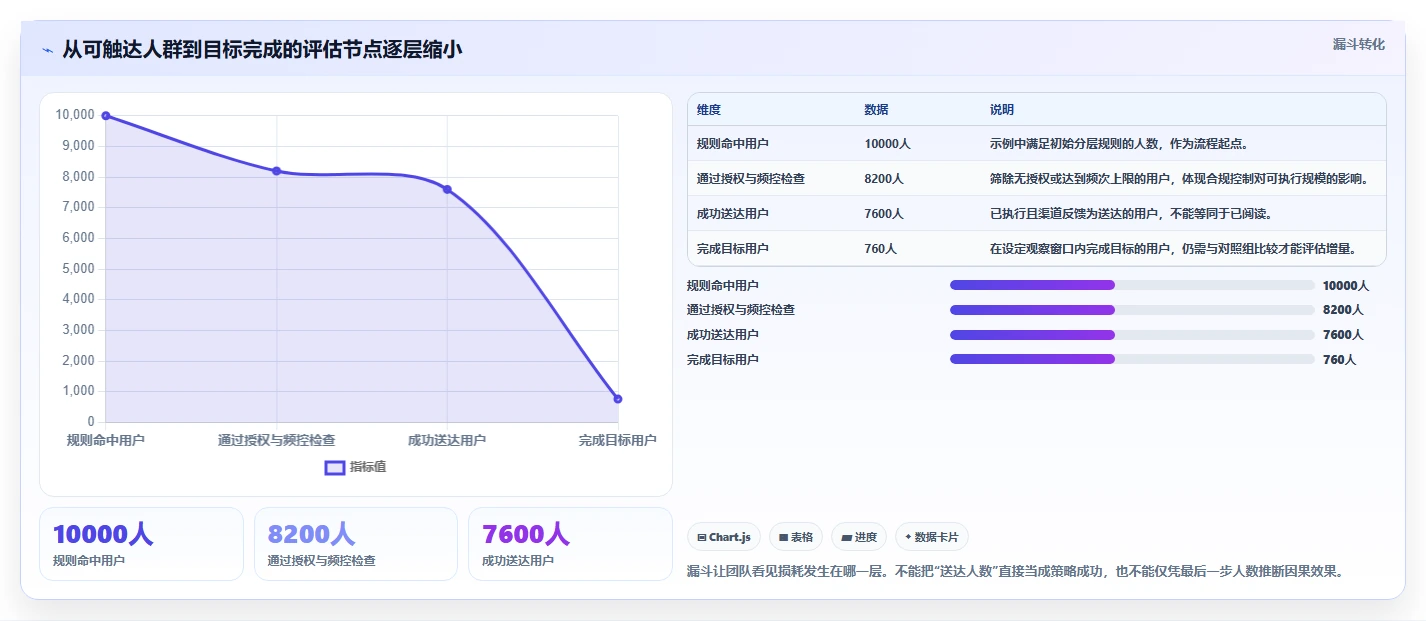The height and width of the screenshot is (621, 1426).
Task: Click the 规则命中用户 x-axis label
Action: pos(106,440)
